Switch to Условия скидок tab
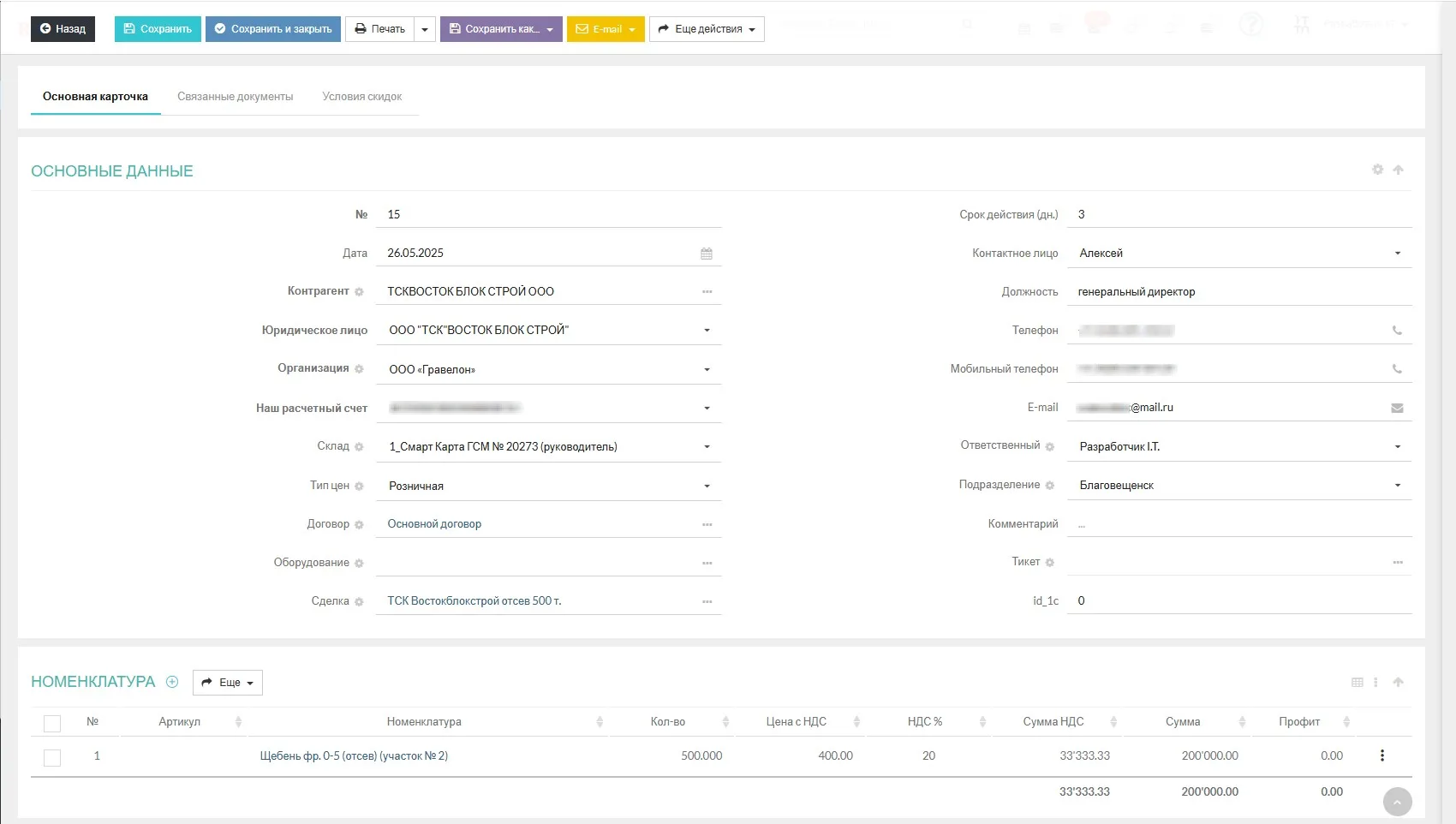The image size is (1456, 824). 361,97
